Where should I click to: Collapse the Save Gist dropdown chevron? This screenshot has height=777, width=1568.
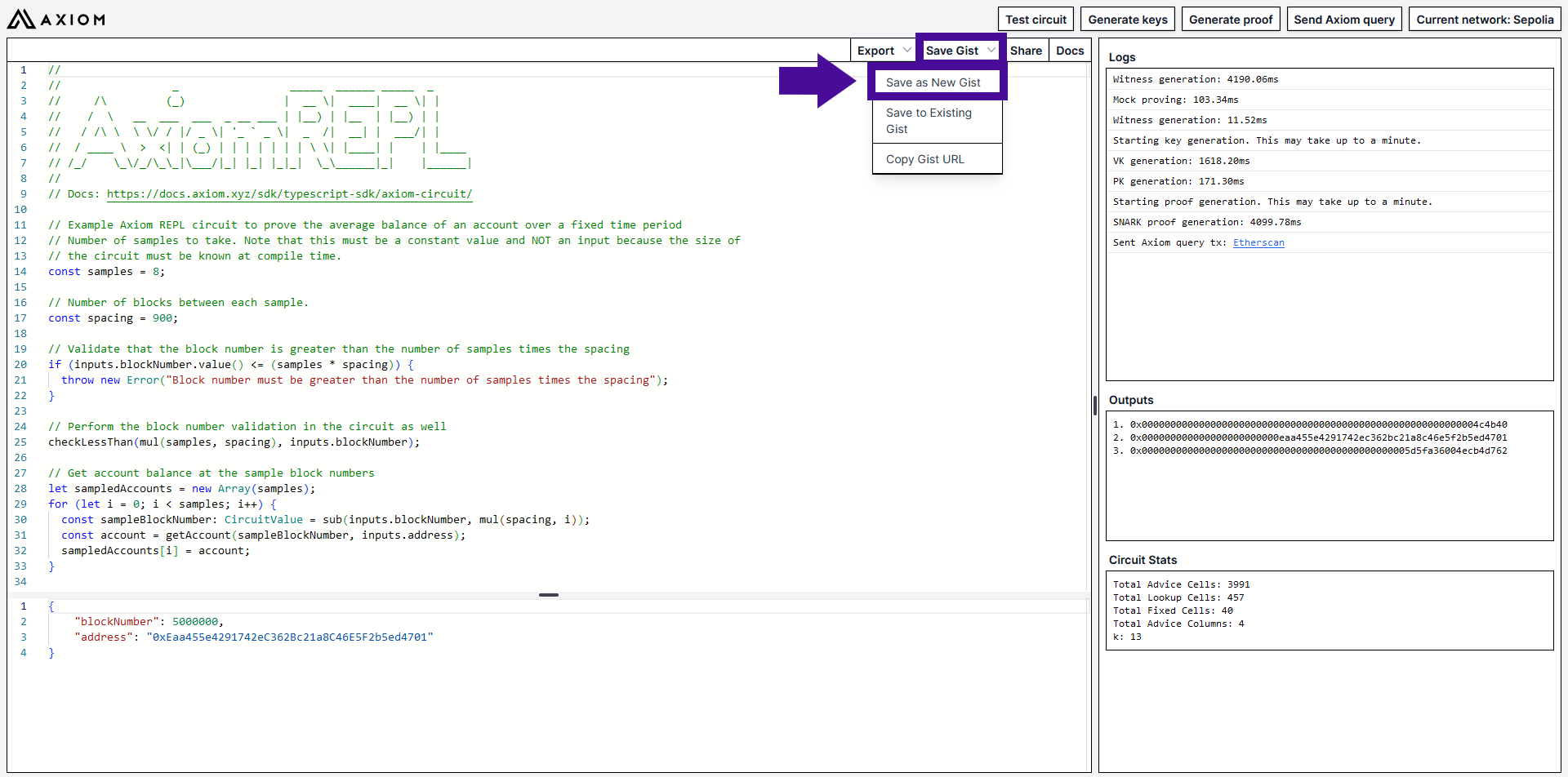[991, 51]
